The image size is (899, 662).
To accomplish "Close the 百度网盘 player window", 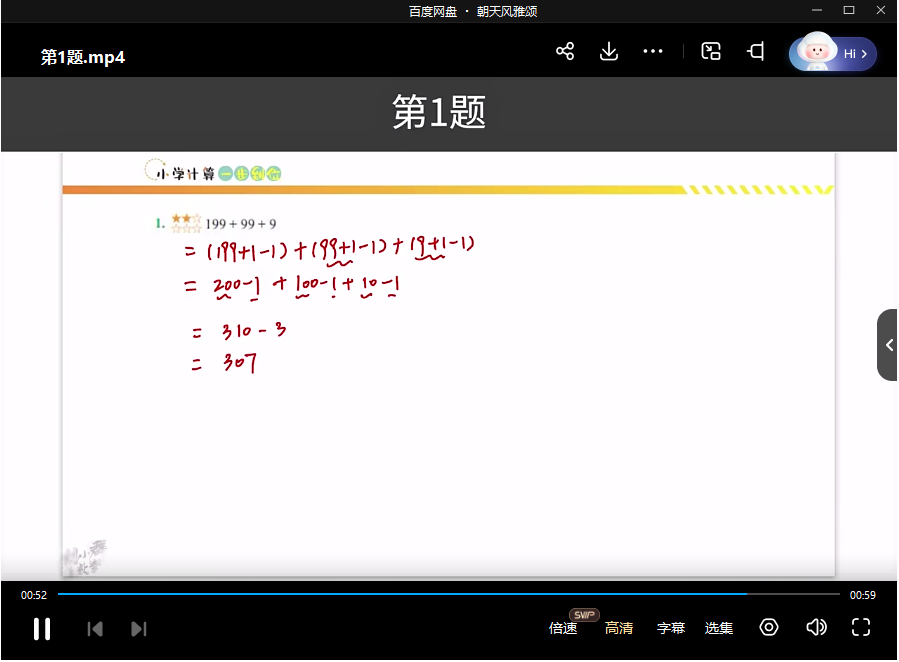I will pos(881,10).
